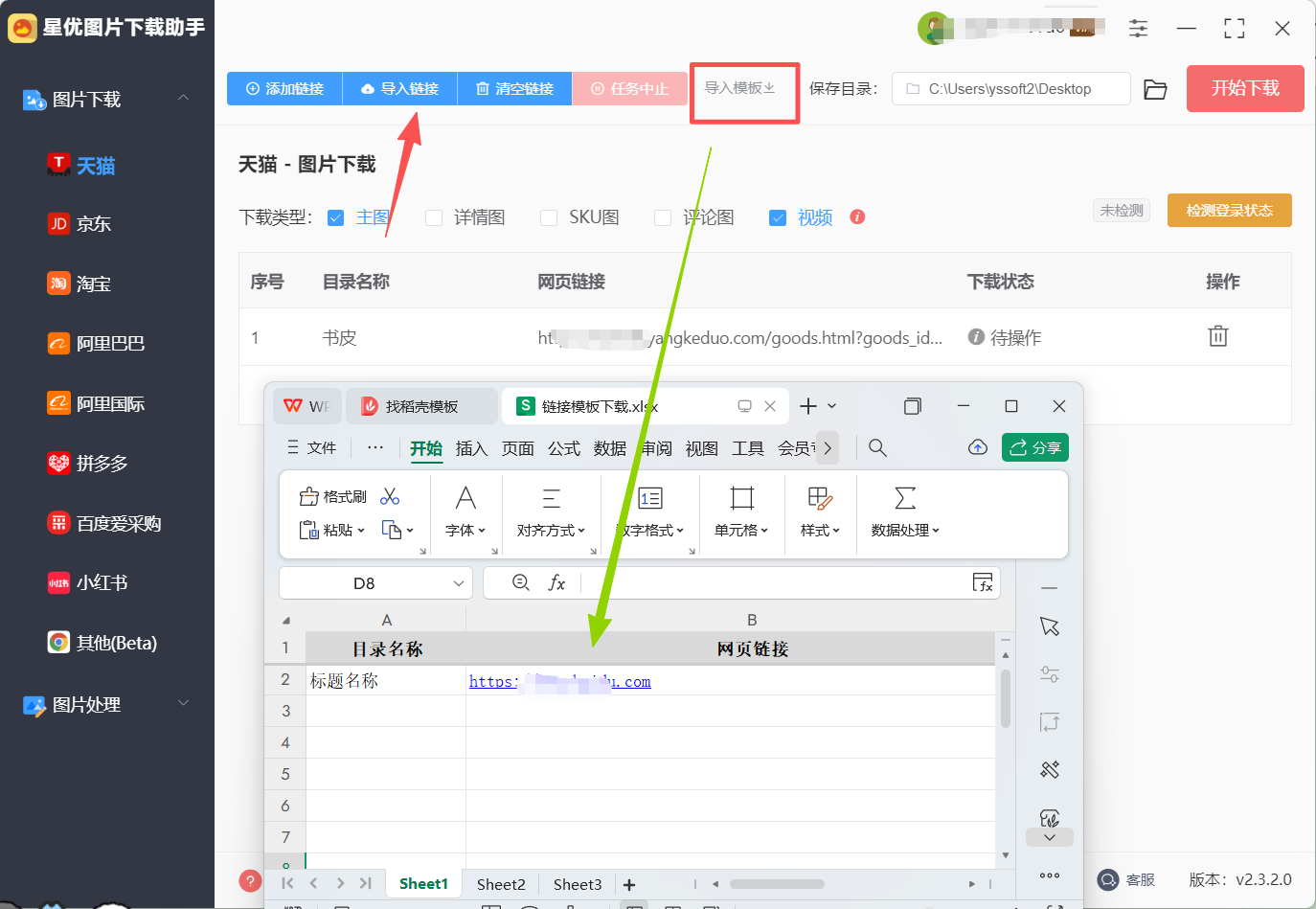
Task: Uncheck the 主图 checkbox
Action: click(335, 217)
